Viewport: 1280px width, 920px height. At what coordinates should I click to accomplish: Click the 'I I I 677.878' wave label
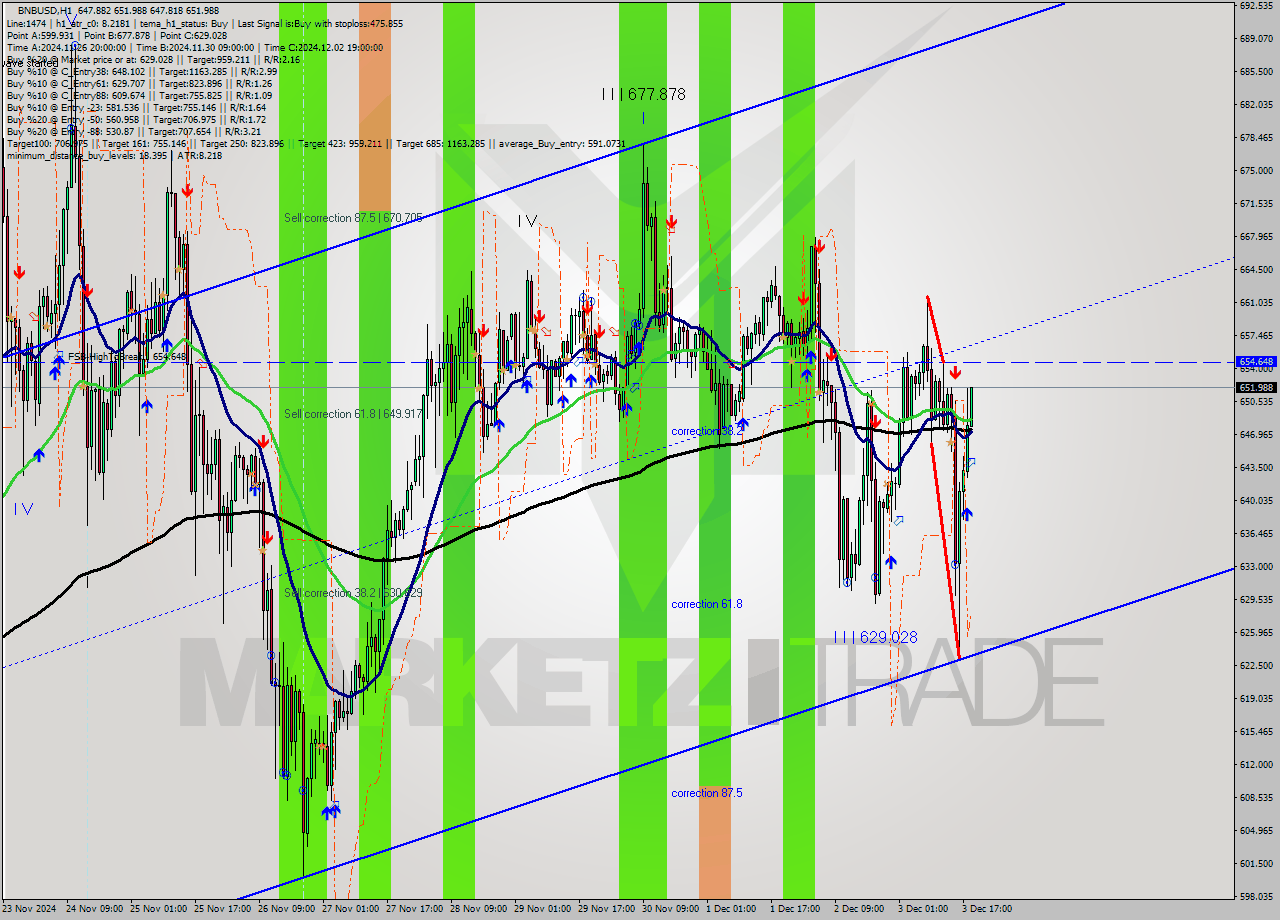pos(643,94)
